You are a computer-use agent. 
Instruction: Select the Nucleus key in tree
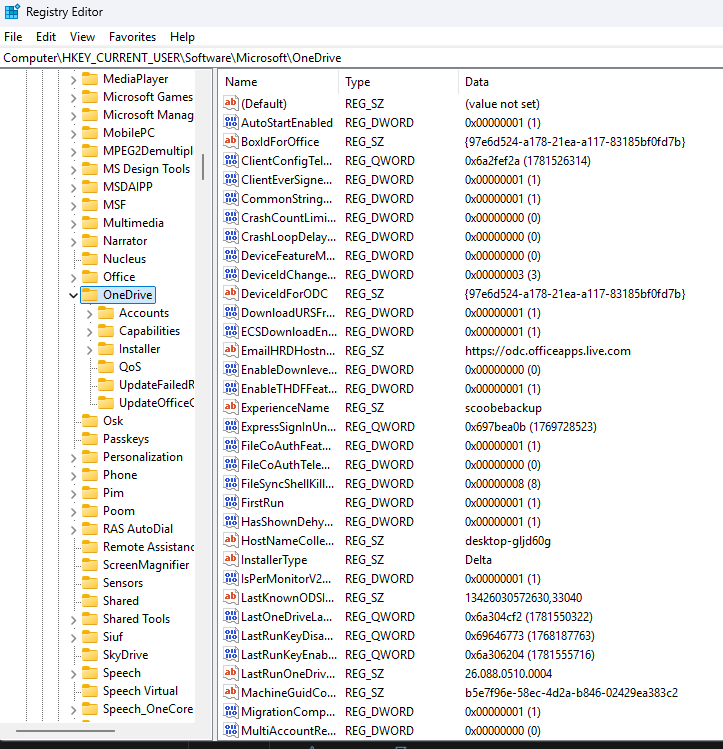pyautogui.click(x=124, y=258)
